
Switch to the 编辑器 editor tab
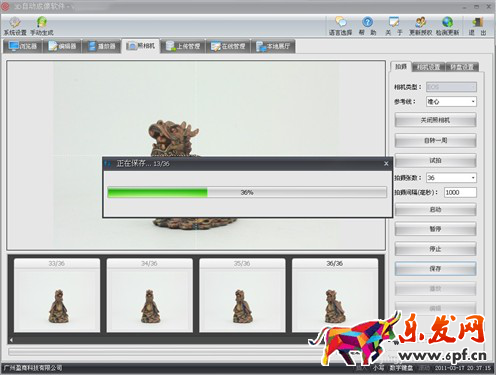(62, 46)
